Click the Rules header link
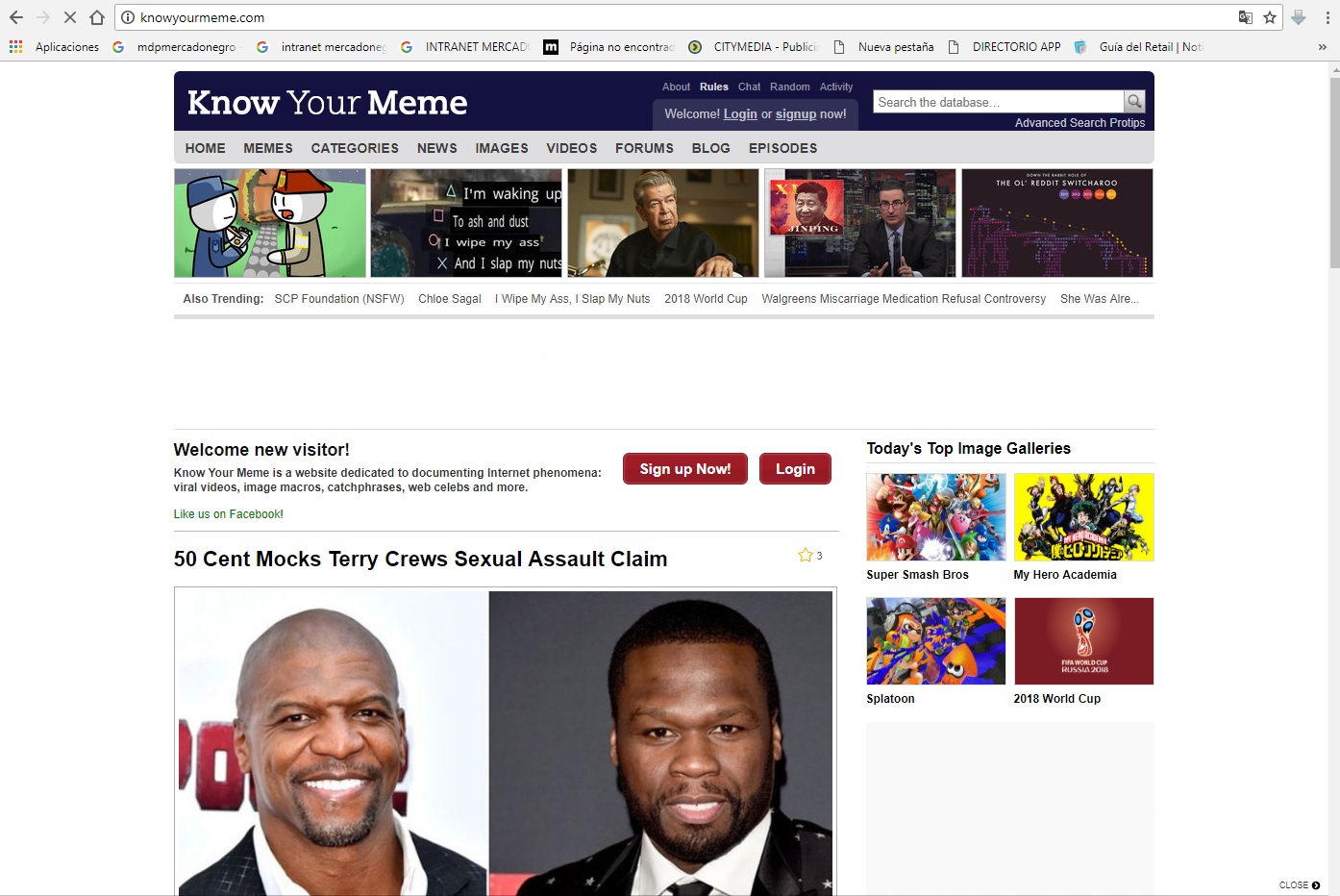This screenshot has width=1340, height=896. pos(714,87)
